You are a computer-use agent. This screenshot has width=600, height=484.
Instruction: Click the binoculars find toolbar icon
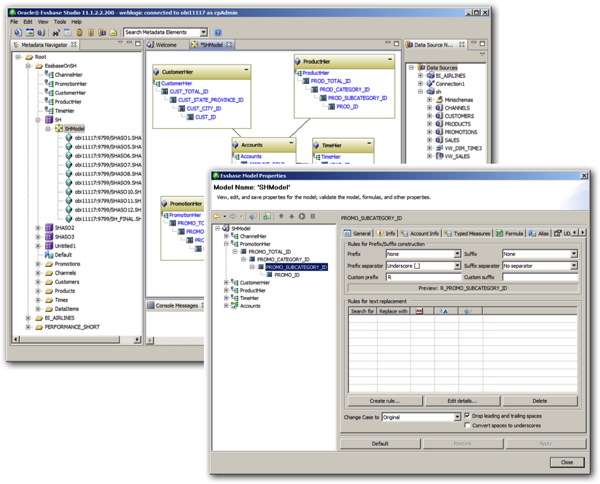pos(56,33)
